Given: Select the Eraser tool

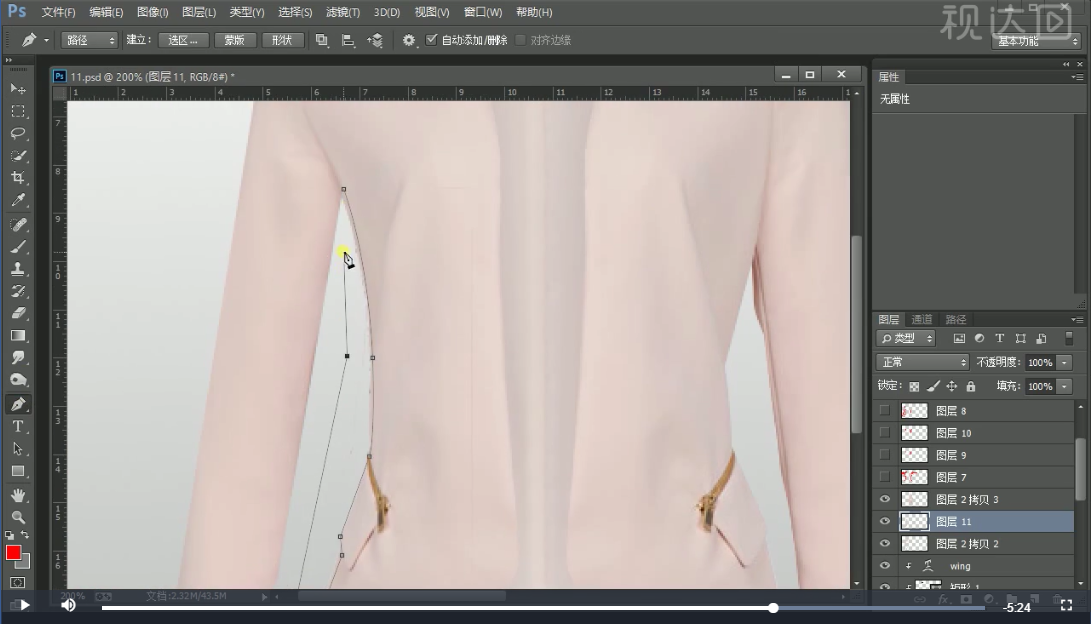Looking at the screenshot, I should (18, 314).
